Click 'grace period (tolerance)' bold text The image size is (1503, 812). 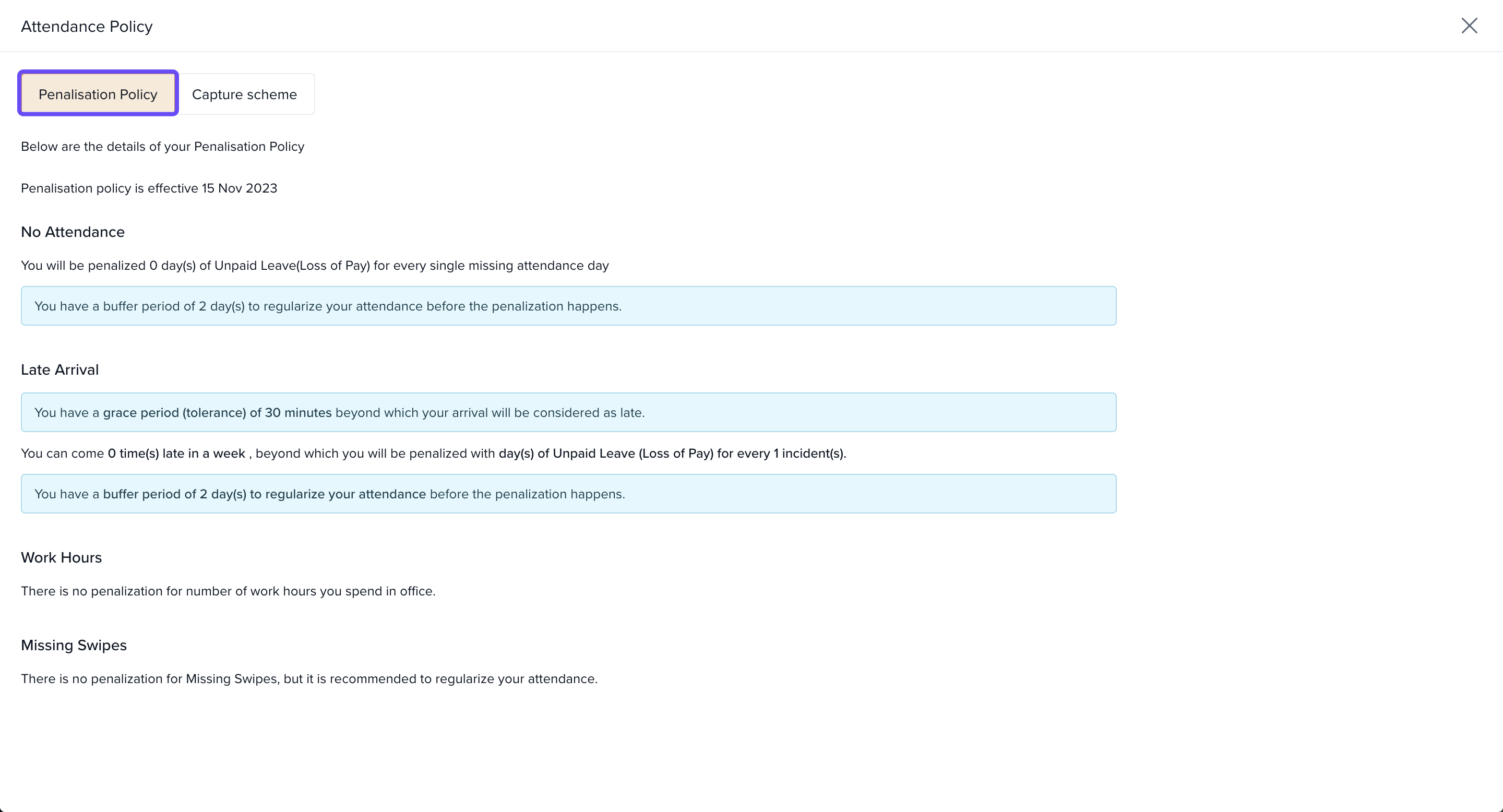[174, 413]
